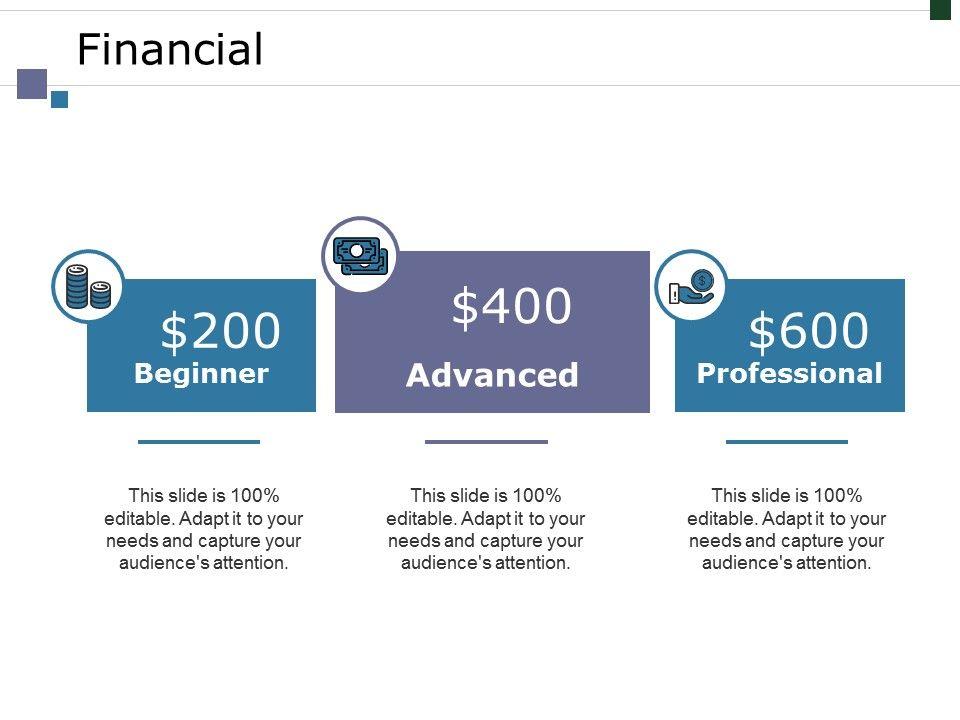Select the blue line below Beginner box

(199, 441)
